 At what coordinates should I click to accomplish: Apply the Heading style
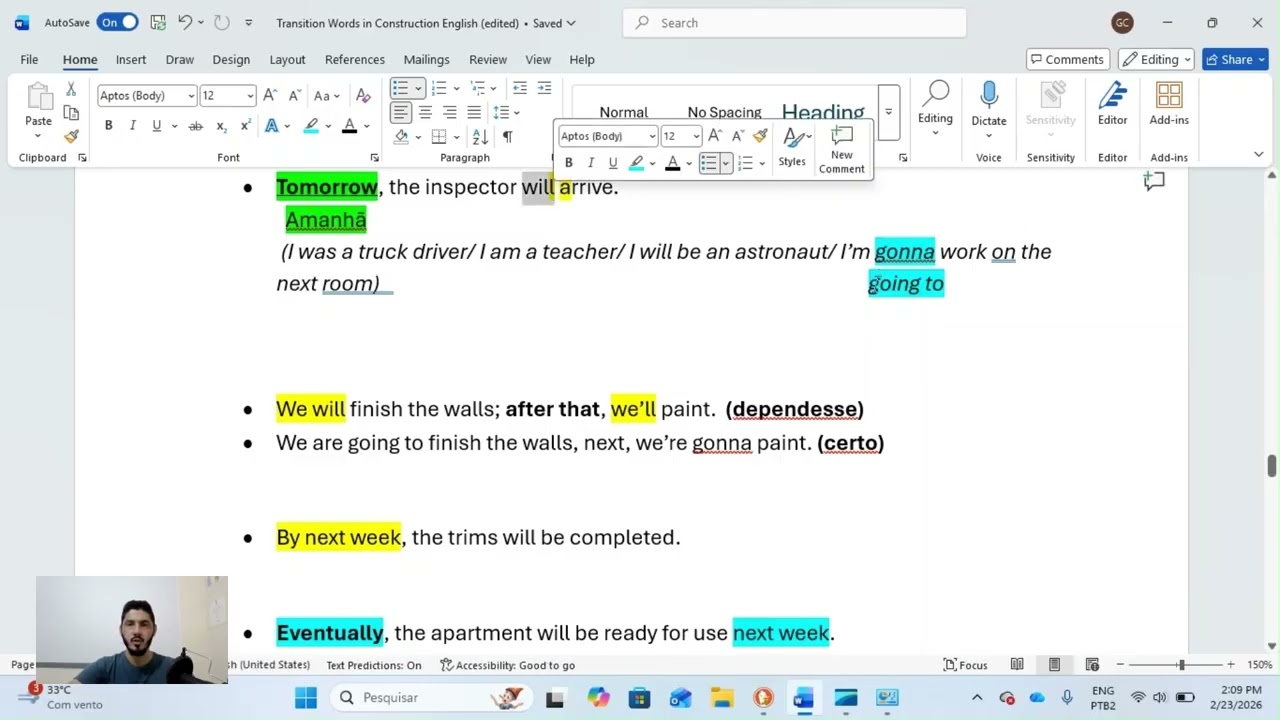pos(823,112)
